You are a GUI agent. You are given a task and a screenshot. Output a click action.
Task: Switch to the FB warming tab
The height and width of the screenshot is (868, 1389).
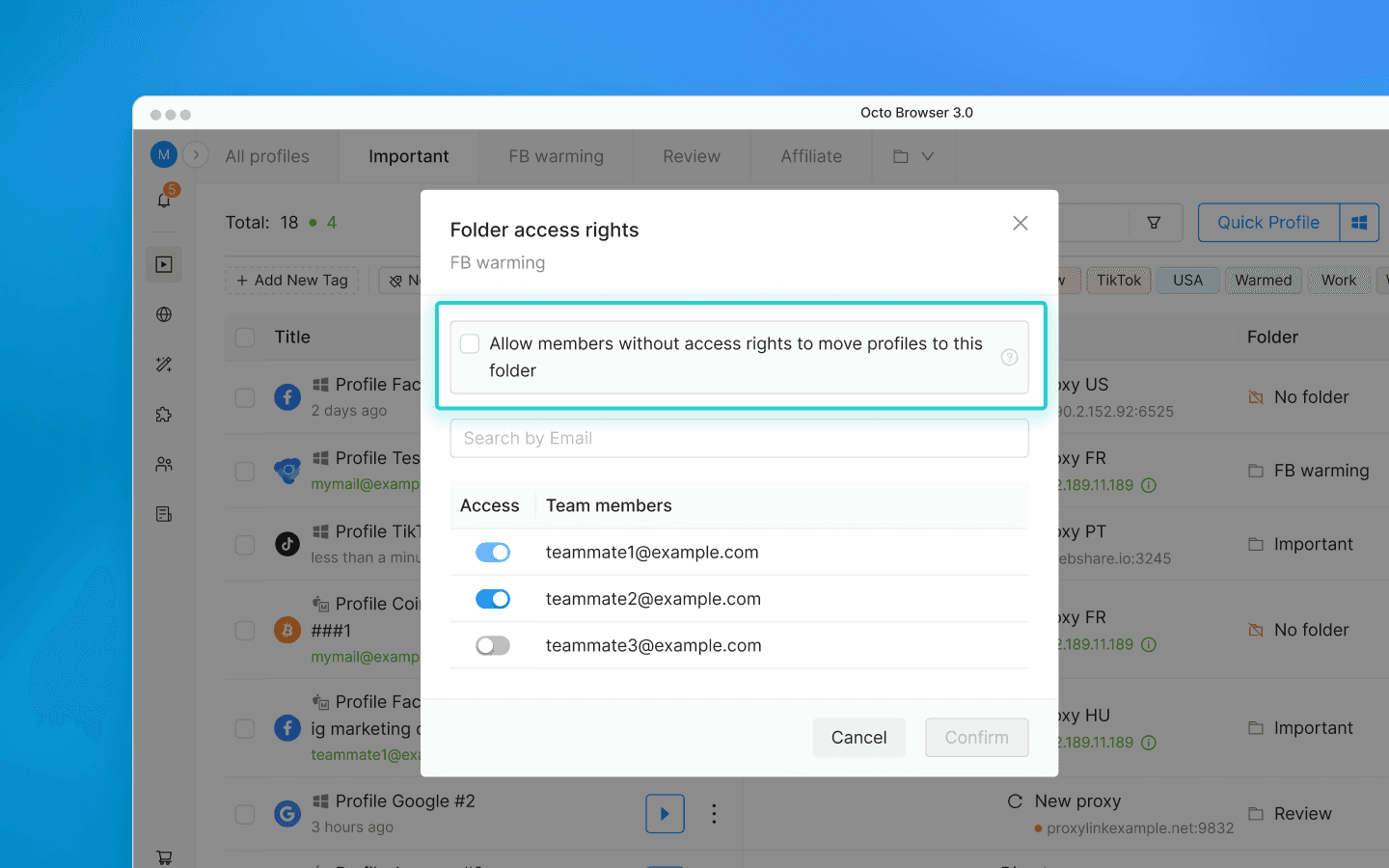(x=557, y=156)
